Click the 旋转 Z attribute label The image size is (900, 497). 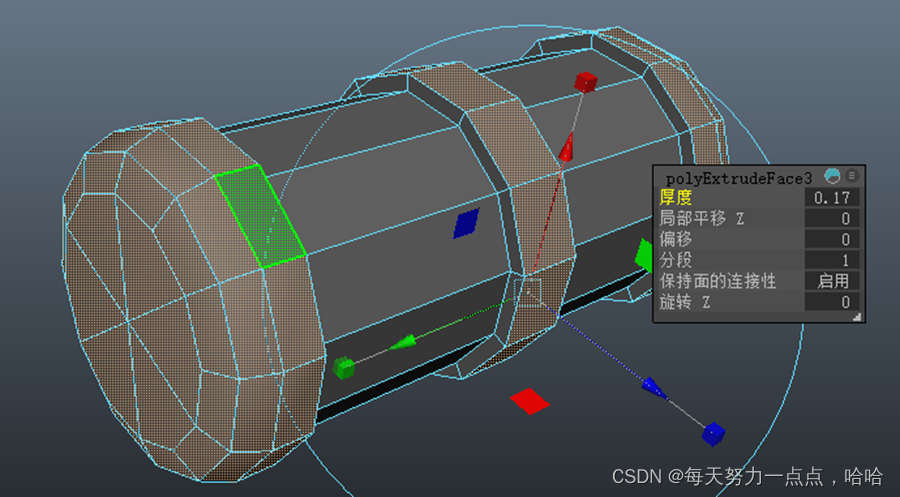(x=685, y=301)
